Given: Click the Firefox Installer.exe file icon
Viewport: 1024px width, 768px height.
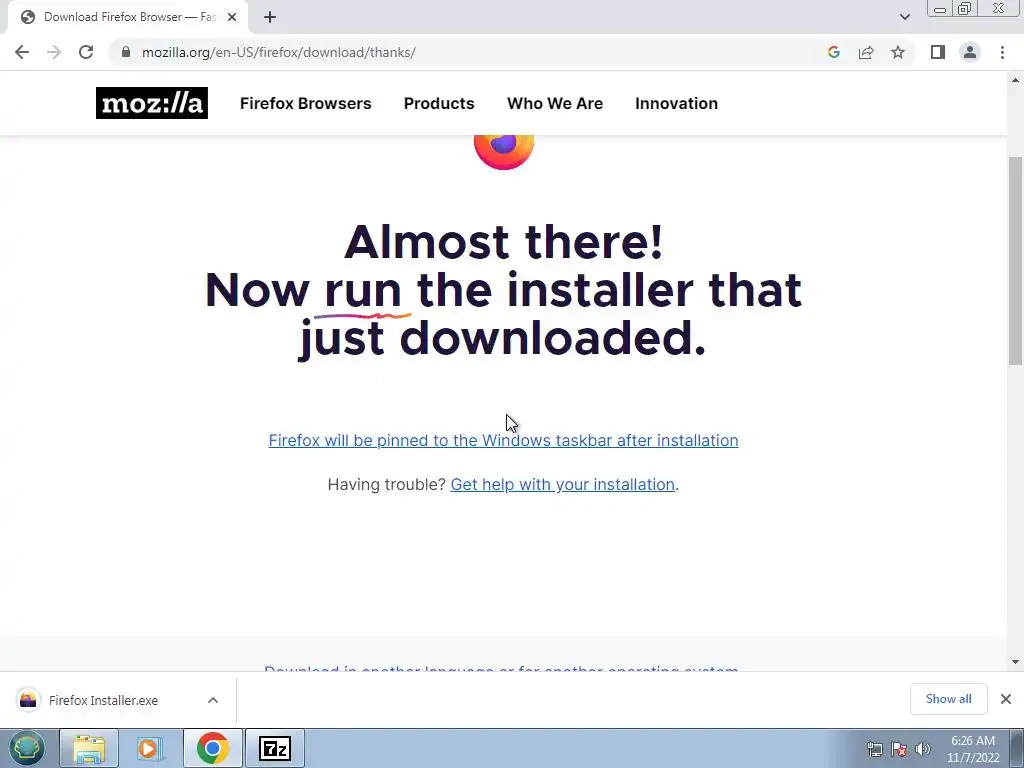Looking at the screenshot, I should [x=28, y=700].
